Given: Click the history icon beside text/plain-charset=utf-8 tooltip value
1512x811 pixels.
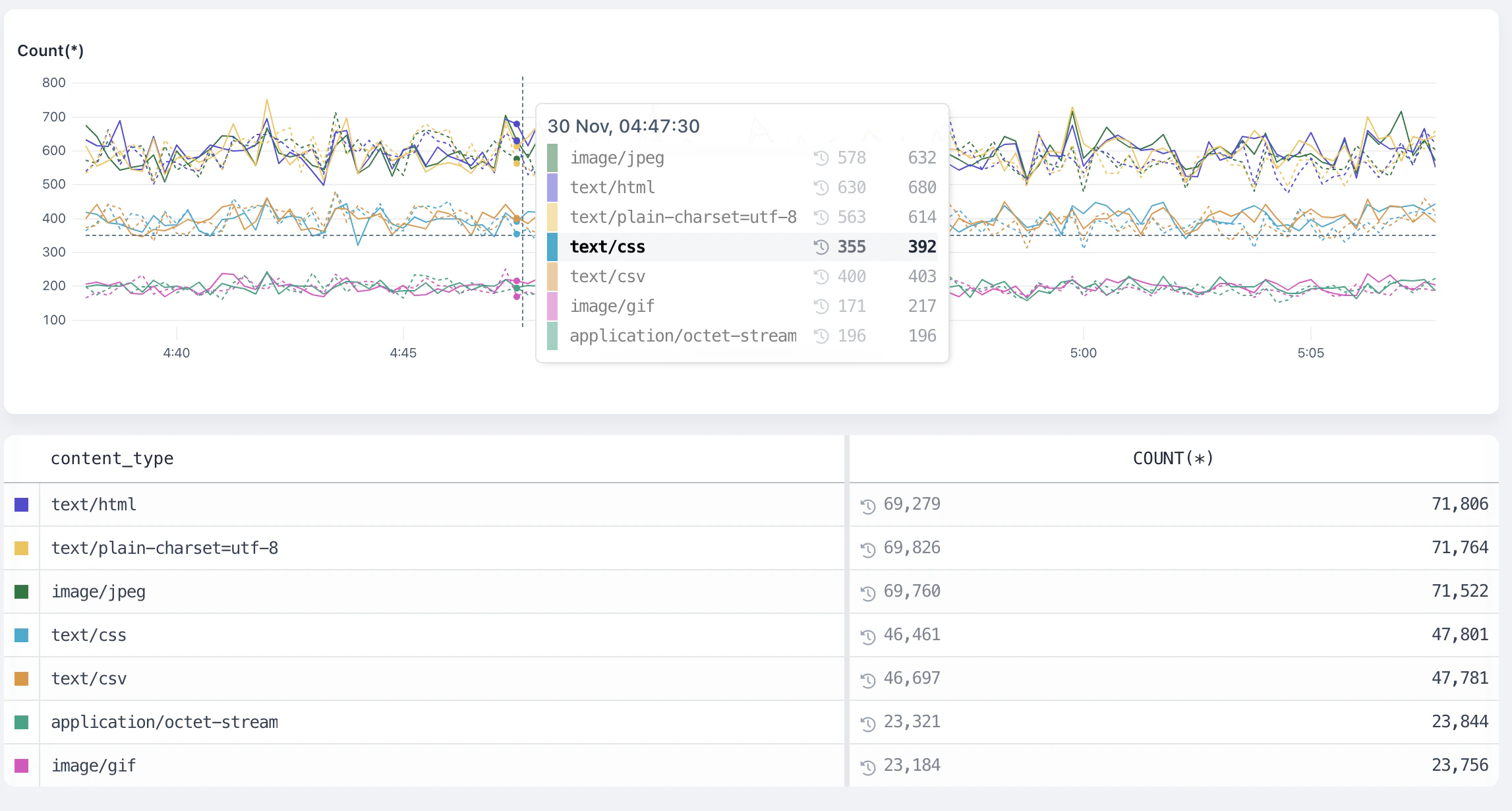Looking at the screenshot, I should 821,217.
